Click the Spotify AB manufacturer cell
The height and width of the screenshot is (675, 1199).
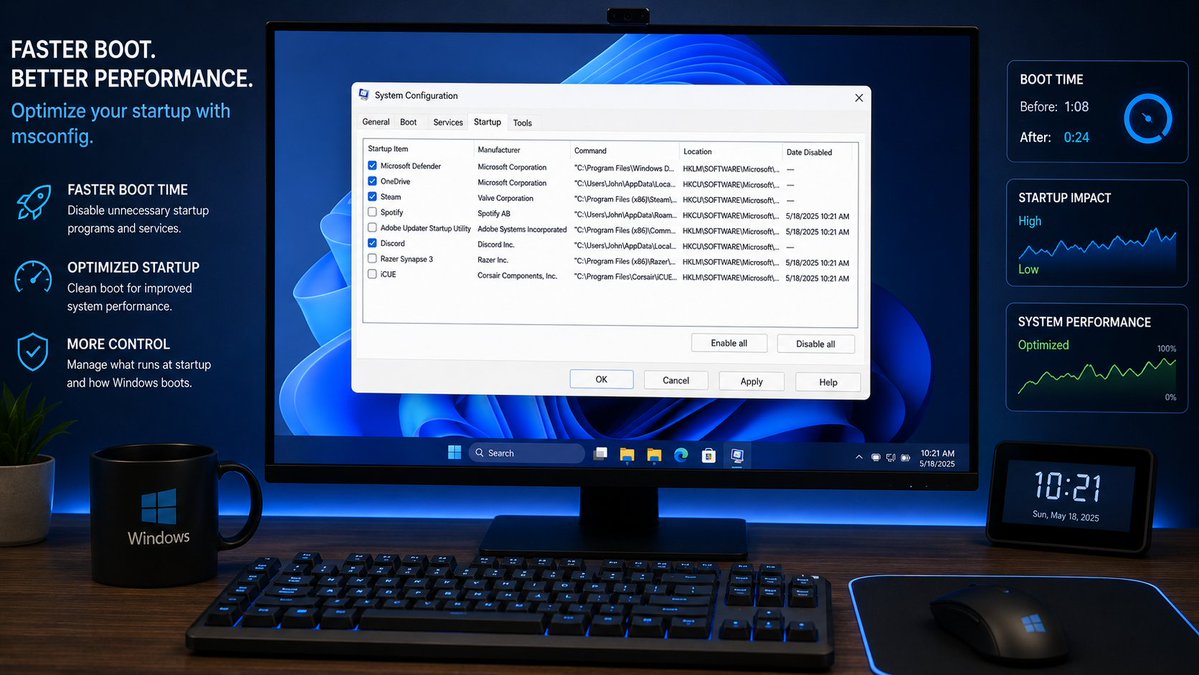[x=494, y=213]
